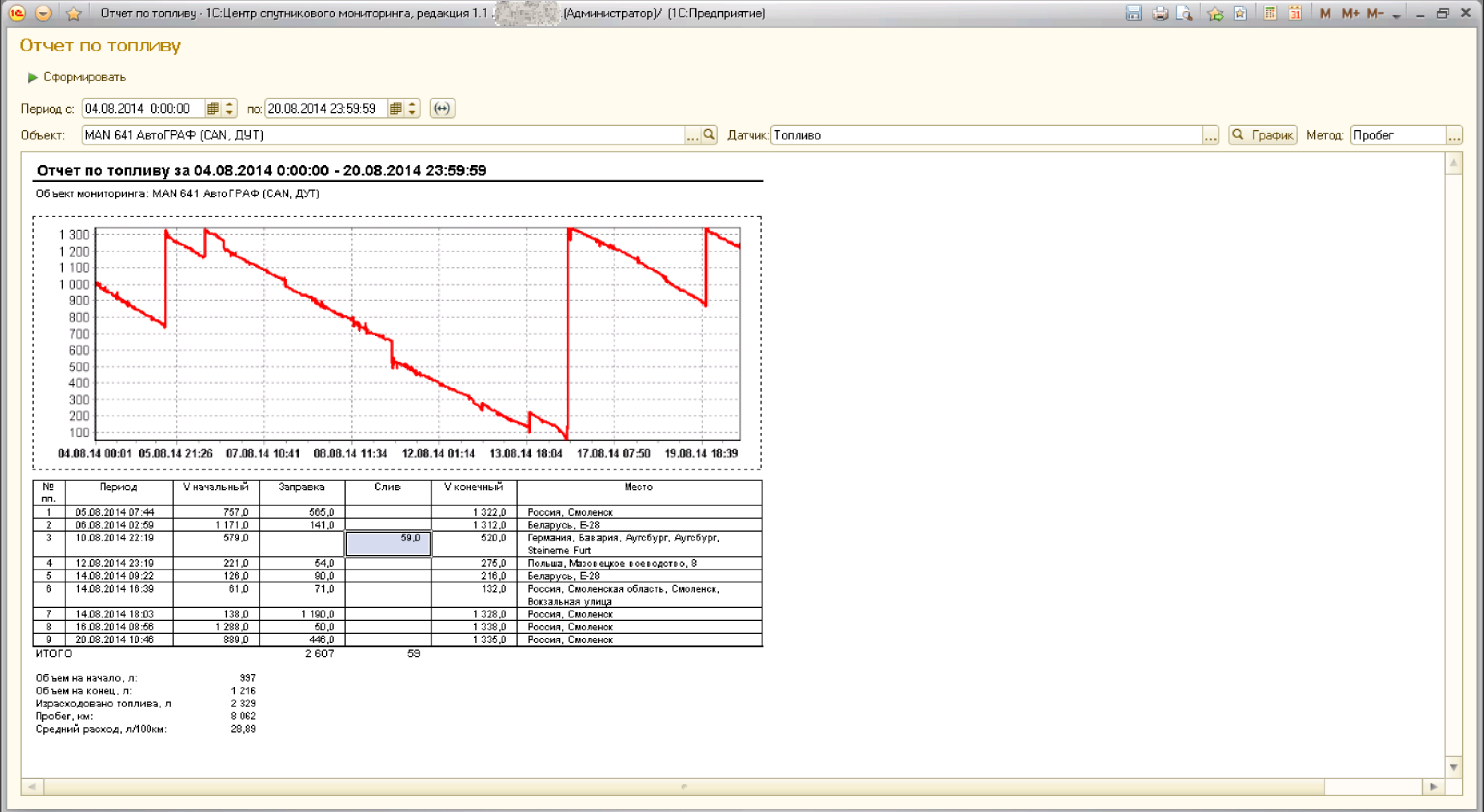Open the main menu dropdown arrow beside the logo

(x=43, y=13)
